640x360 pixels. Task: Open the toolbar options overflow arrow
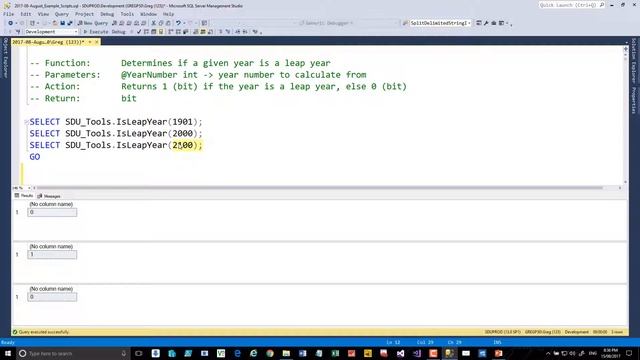tap(511, 24)
